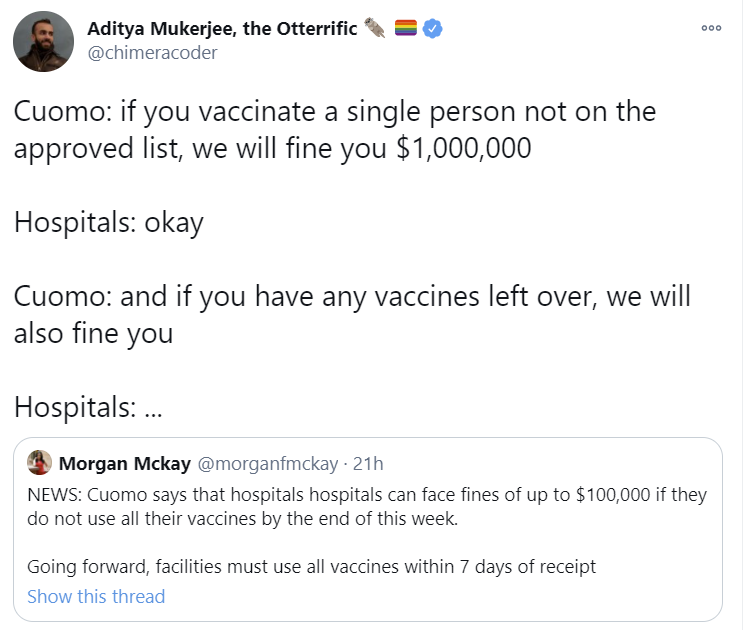The width and height of the screenshot is (748, 630).
Task: Open the @morganfmckay handle
Action: (268, 463)
